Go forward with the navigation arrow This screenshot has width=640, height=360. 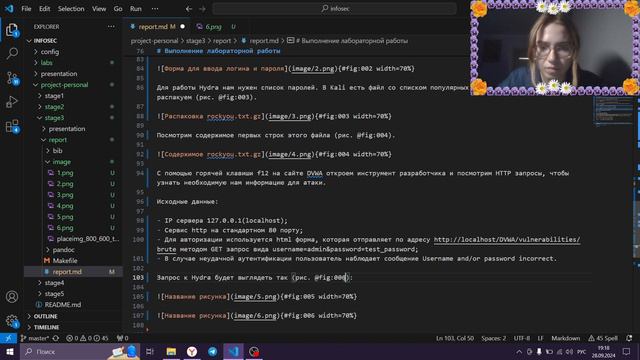coord(202,9)
